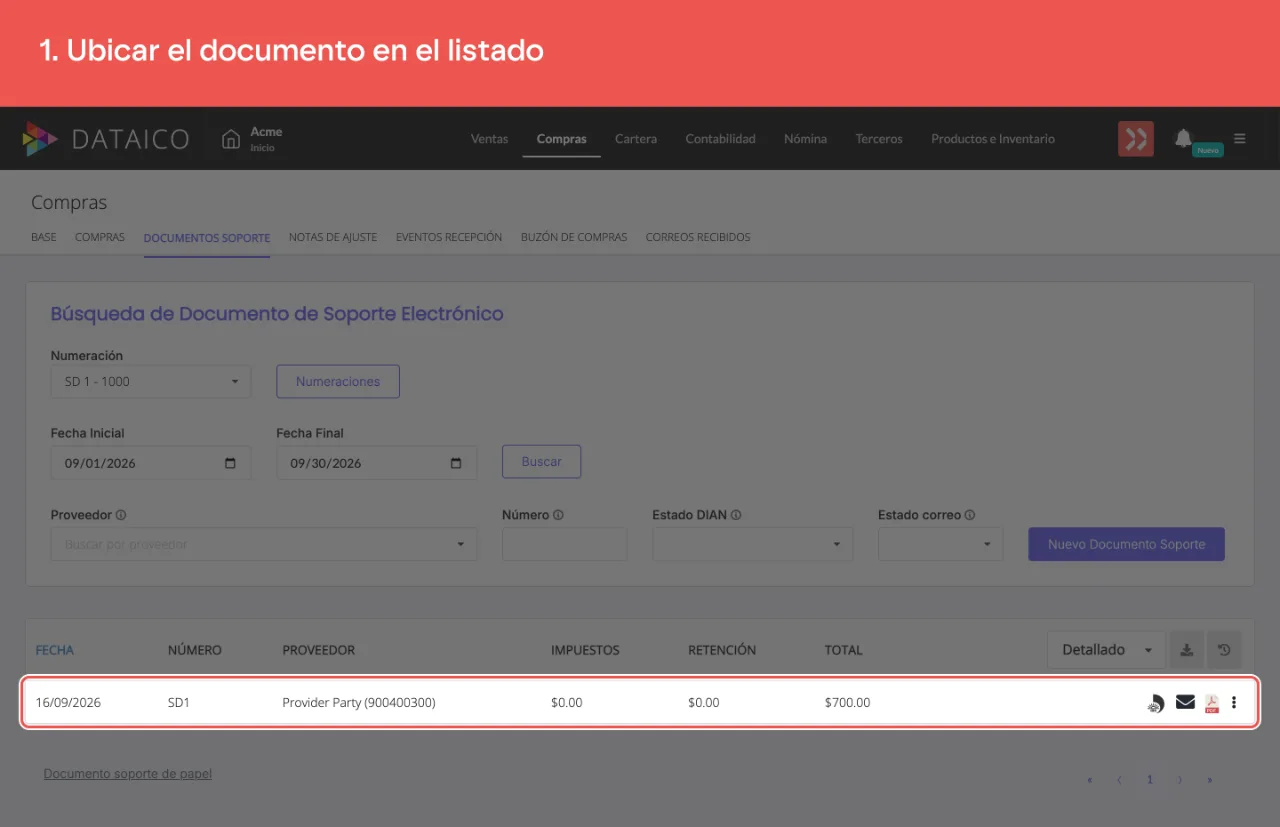The height and width of the screenshot is (827, 1280).
Task: Open the notifications bell
Action: 1183,138
